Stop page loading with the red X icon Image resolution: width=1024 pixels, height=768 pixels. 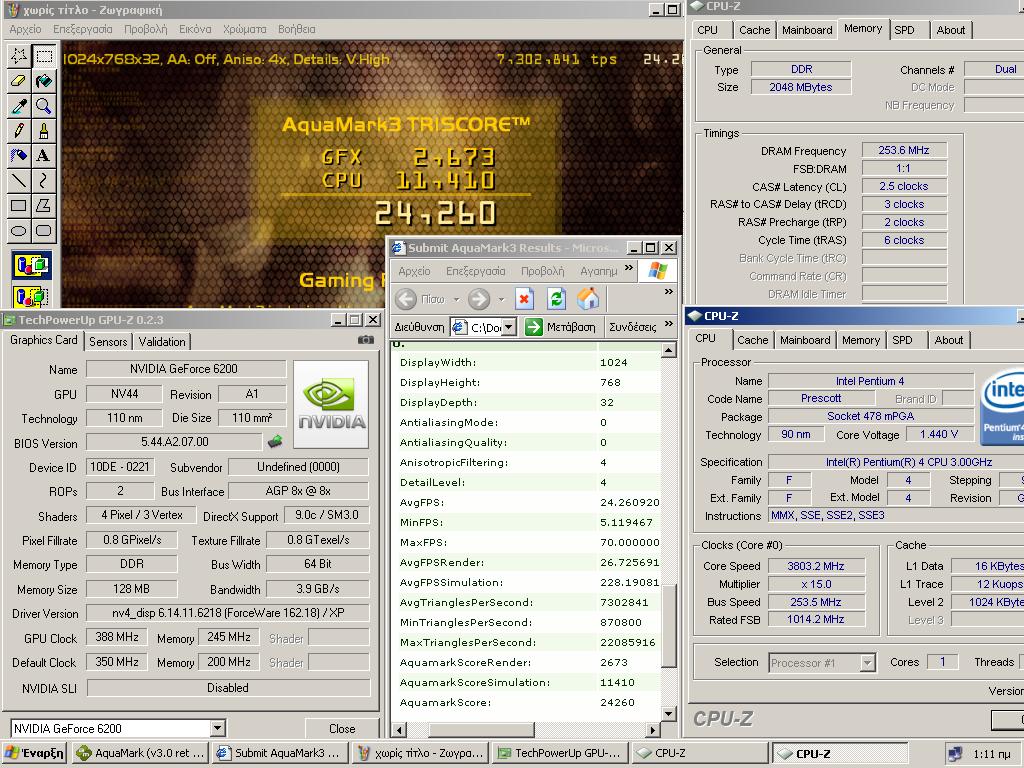click(524, 300)
